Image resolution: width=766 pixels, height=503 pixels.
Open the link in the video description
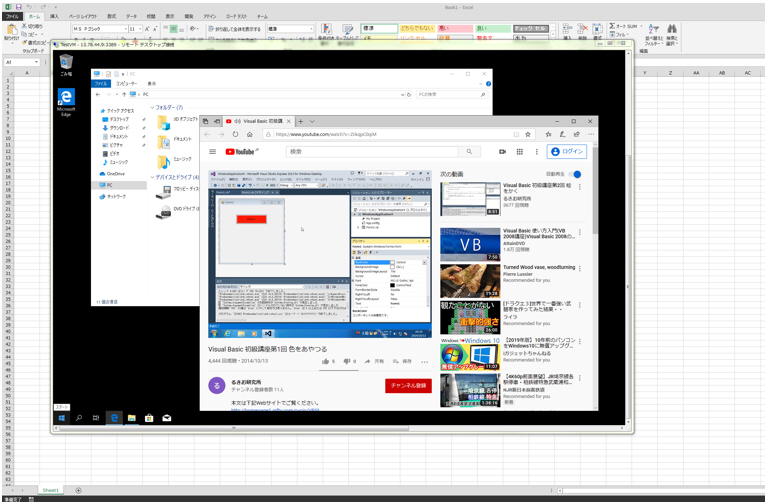tap(276, 409)
